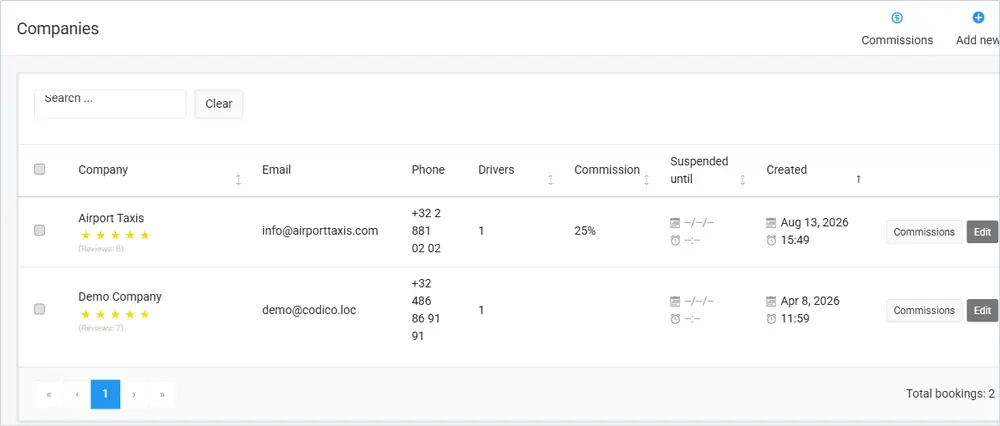
Task: Edit the Airport Taxis company
Action: pyautogui.click(x=982, y=232)
